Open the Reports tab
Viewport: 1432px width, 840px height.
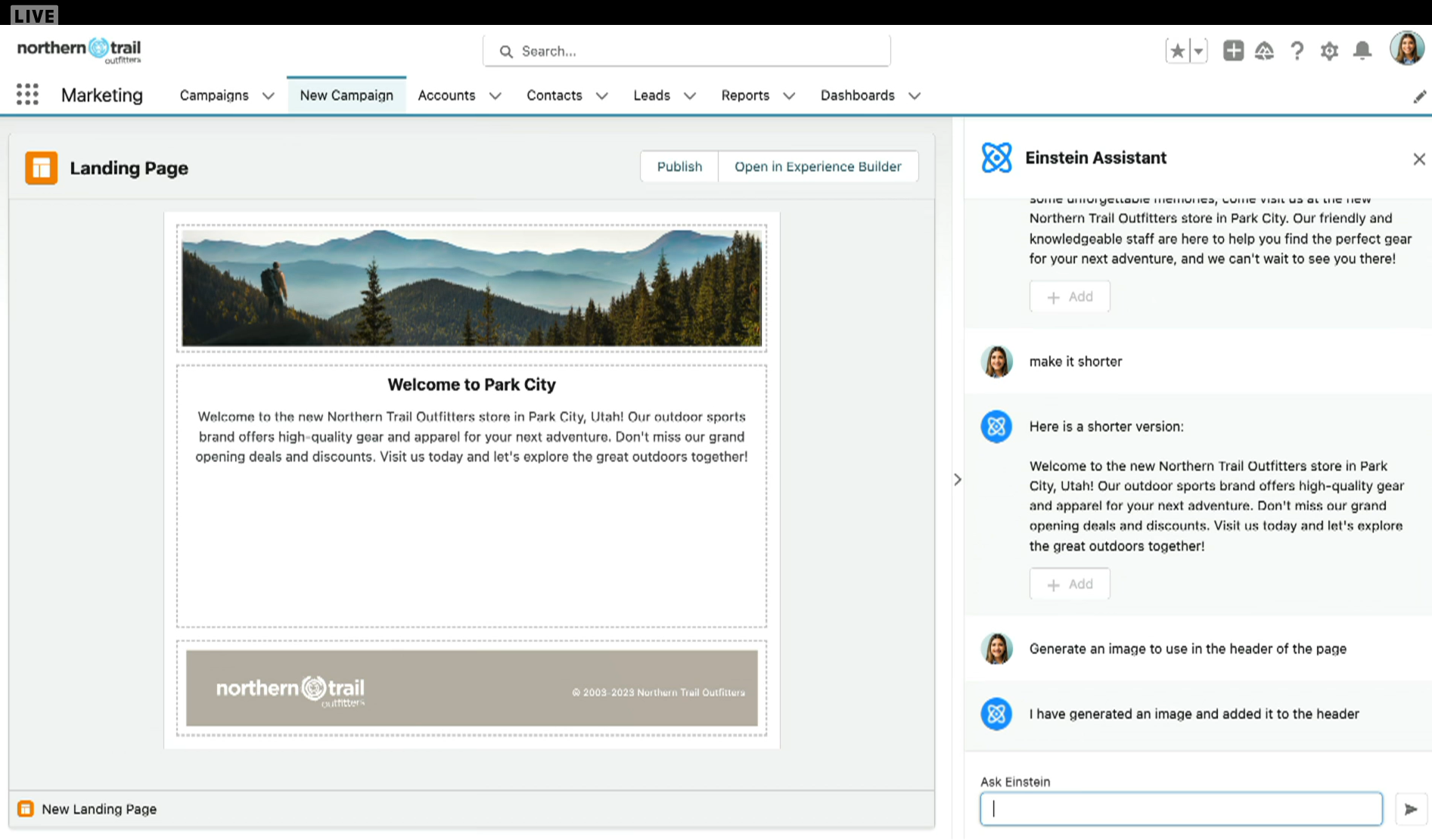point(745,95)
